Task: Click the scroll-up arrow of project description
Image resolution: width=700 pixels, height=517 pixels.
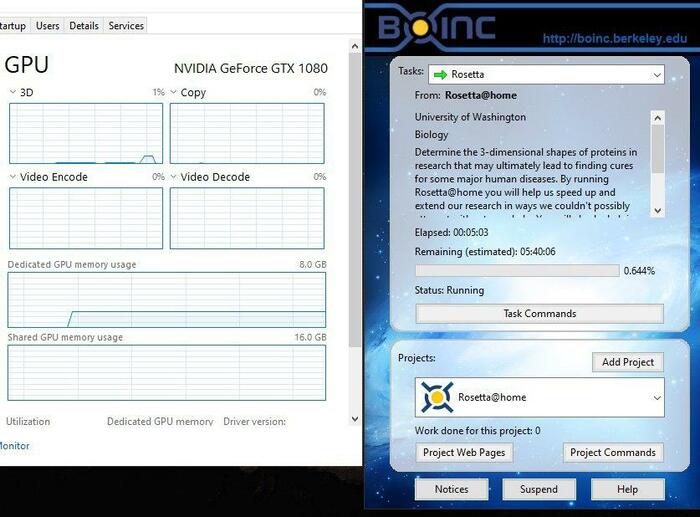Action: tap(657, 118)
